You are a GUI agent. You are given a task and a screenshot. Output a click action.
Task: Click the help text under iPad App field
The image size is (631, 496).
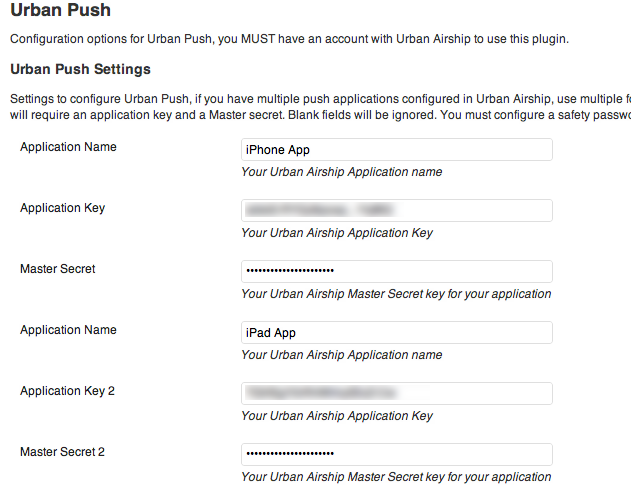(342, 355)
